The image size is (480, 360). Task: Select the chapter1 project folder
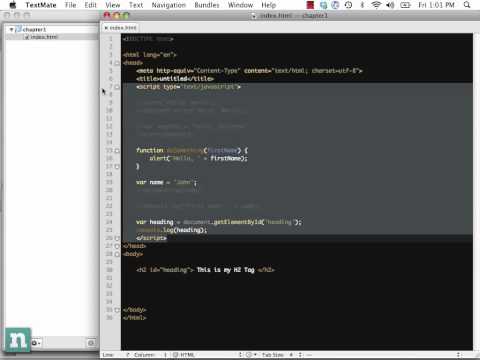click(34, 29)
